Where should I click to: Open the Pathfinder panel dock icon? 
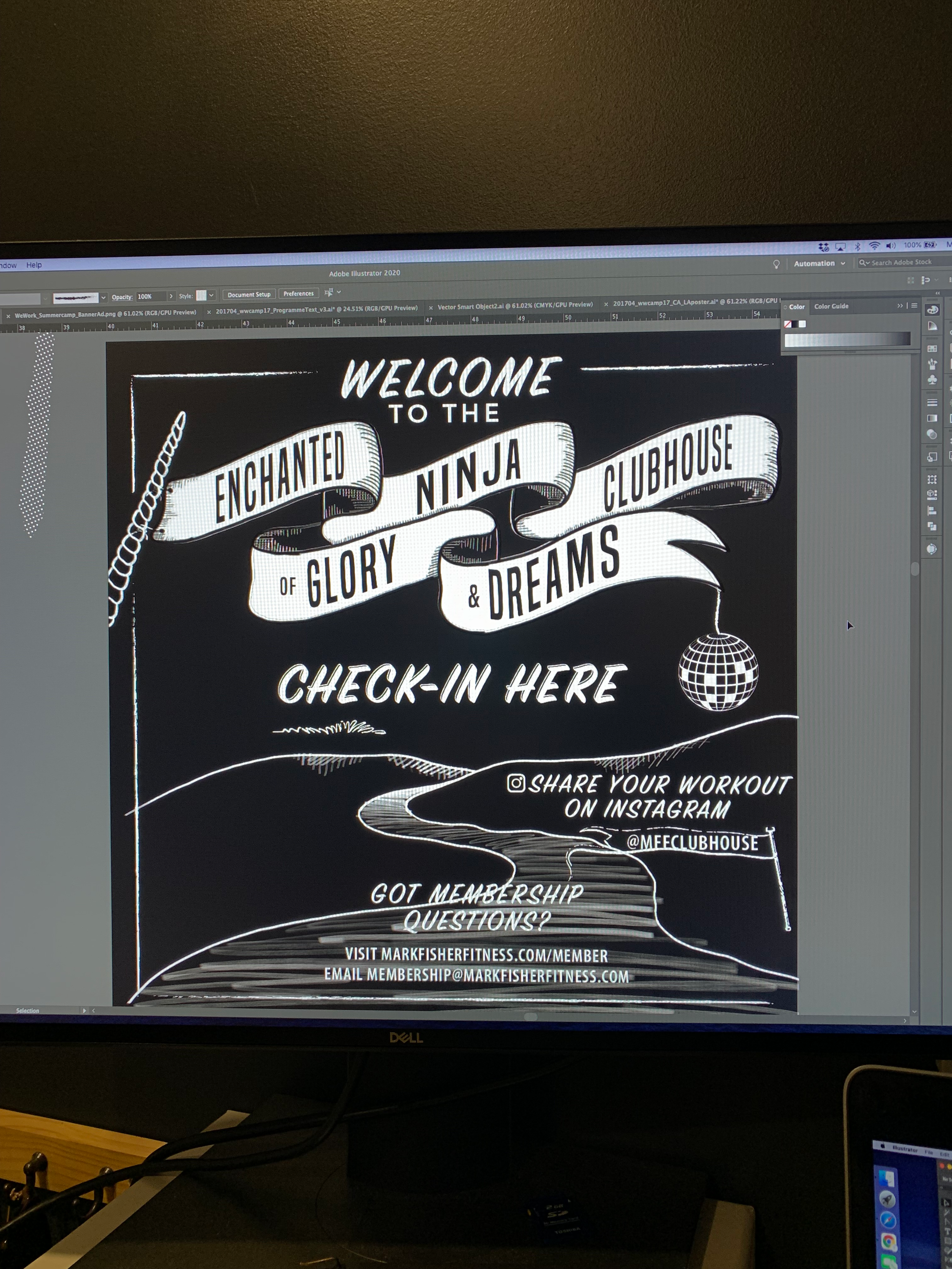pos(933,525)
